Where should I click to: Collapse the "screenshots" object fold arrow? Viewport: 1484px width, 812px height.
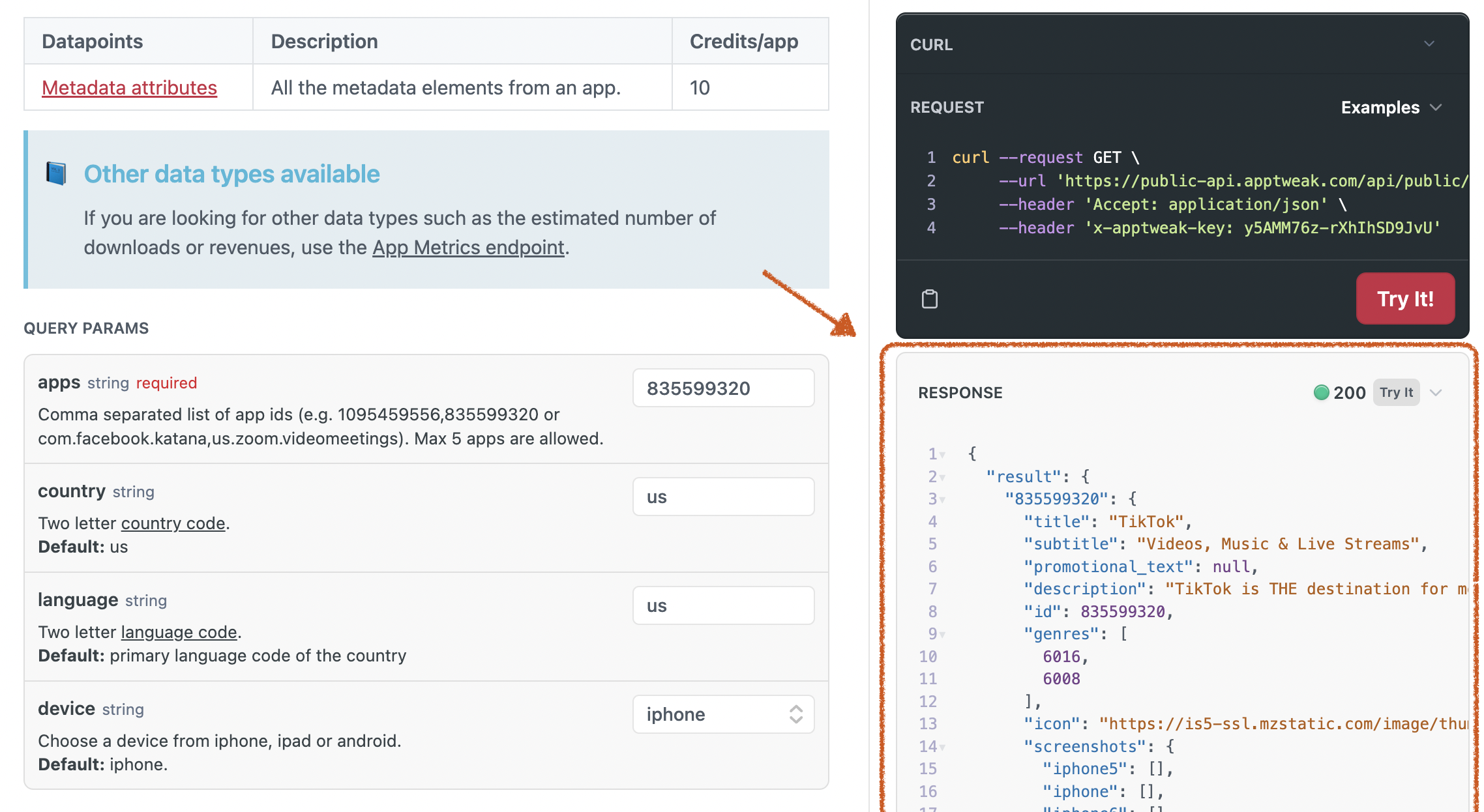coord(942,747)
